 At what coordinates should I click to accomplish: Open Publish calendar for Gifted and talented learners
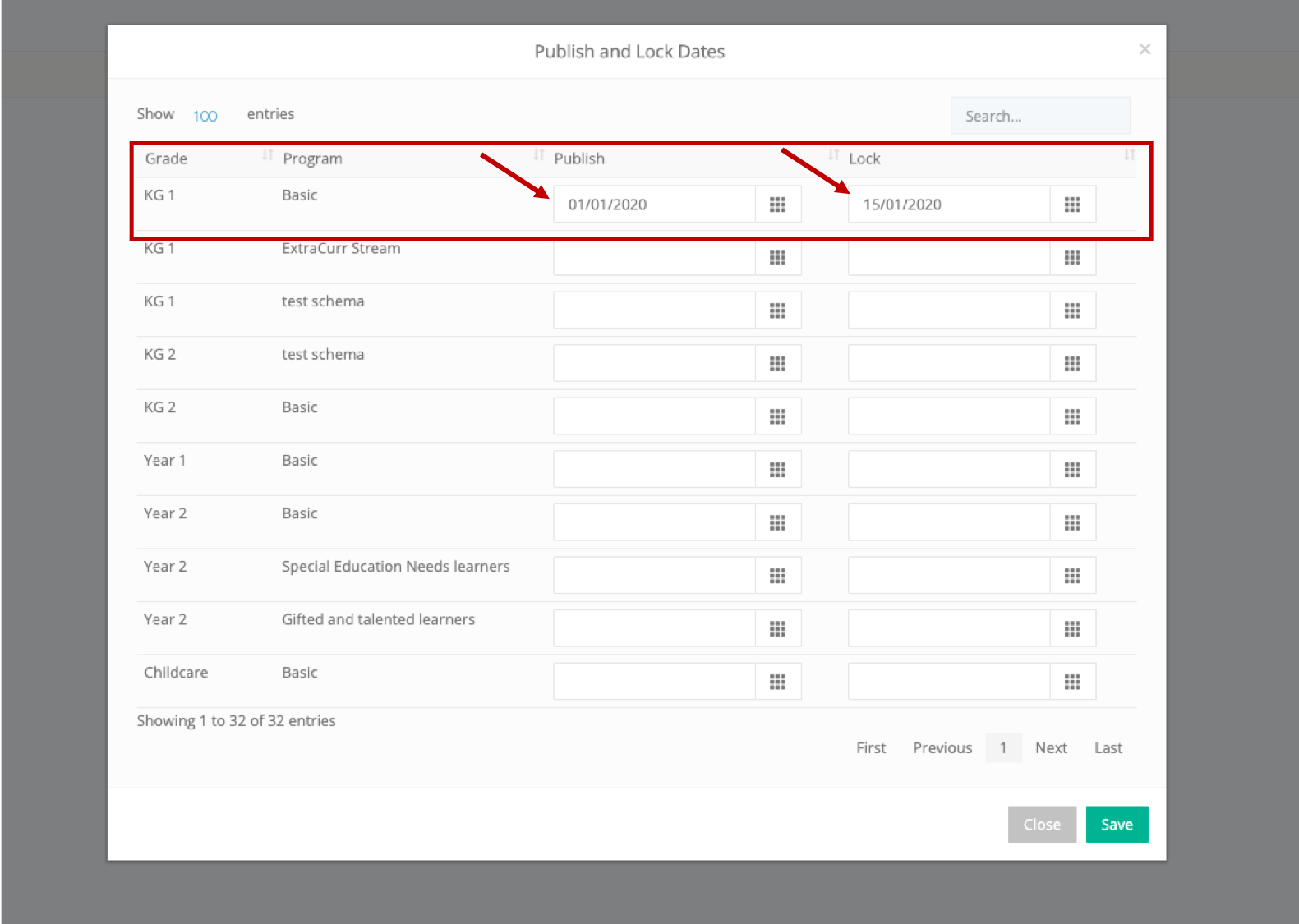(777, 628)
